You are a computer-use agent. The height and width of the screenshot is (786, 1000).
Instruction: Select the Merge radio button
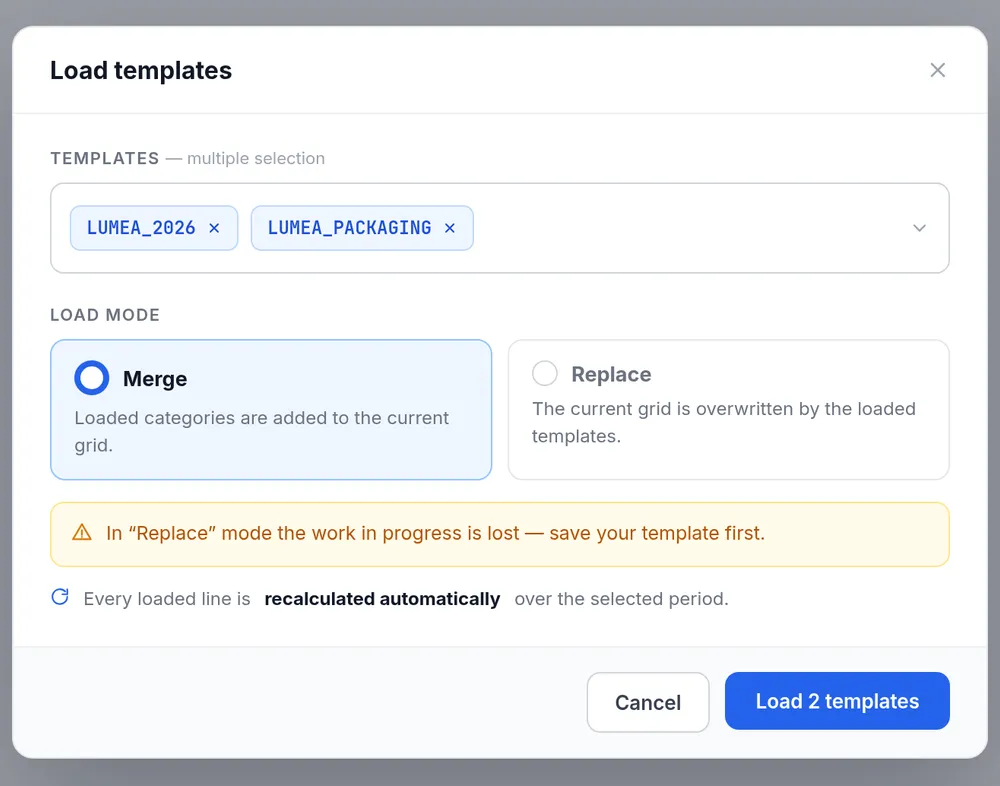(x=92, y=378)
